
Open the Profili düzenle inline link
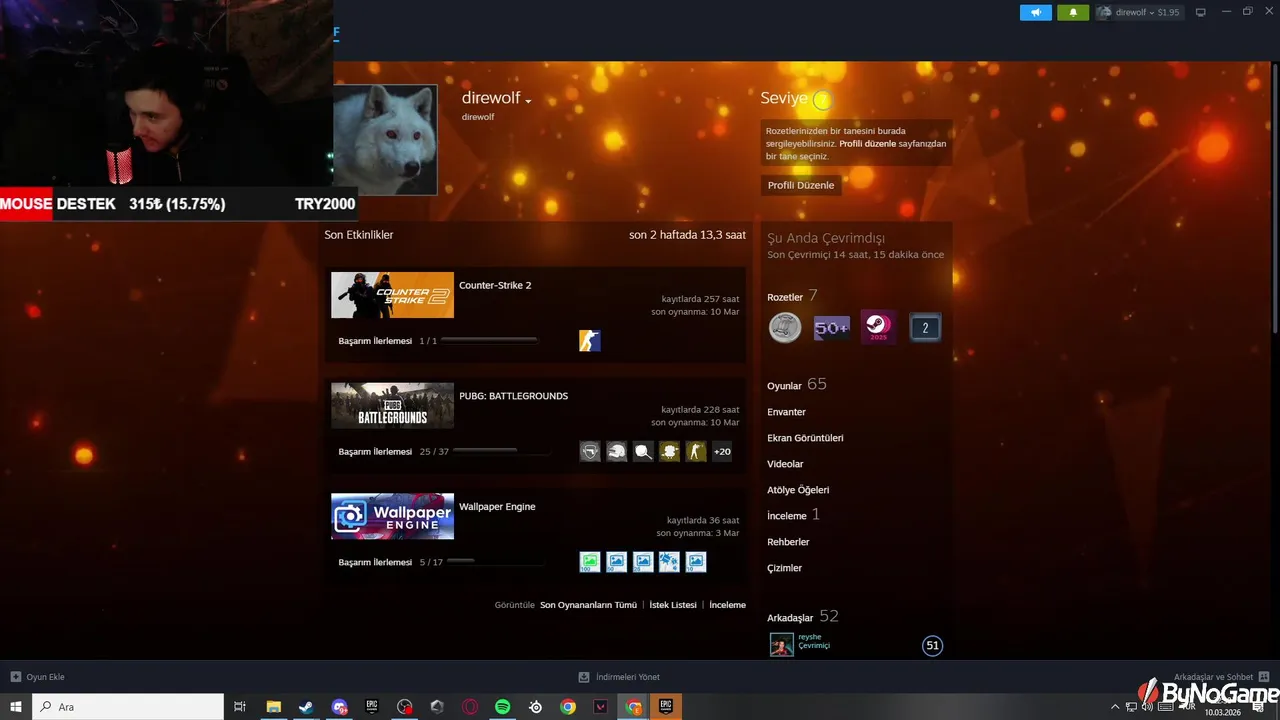pyautogui.click(x=867, y=144)
